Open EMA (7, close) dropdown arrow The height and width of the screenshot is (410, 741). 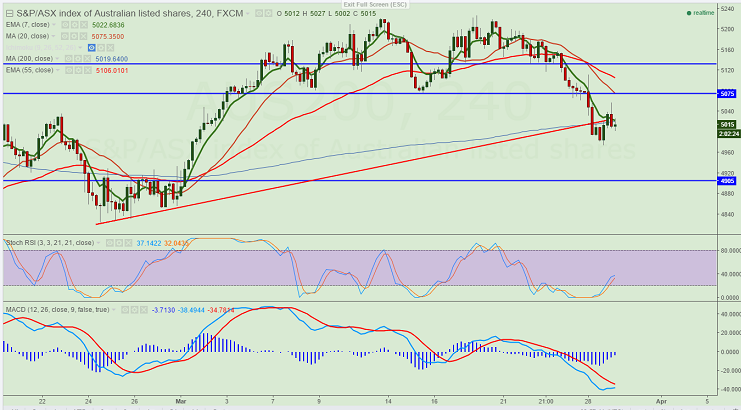pyautogui.click(x=54, y=25)
